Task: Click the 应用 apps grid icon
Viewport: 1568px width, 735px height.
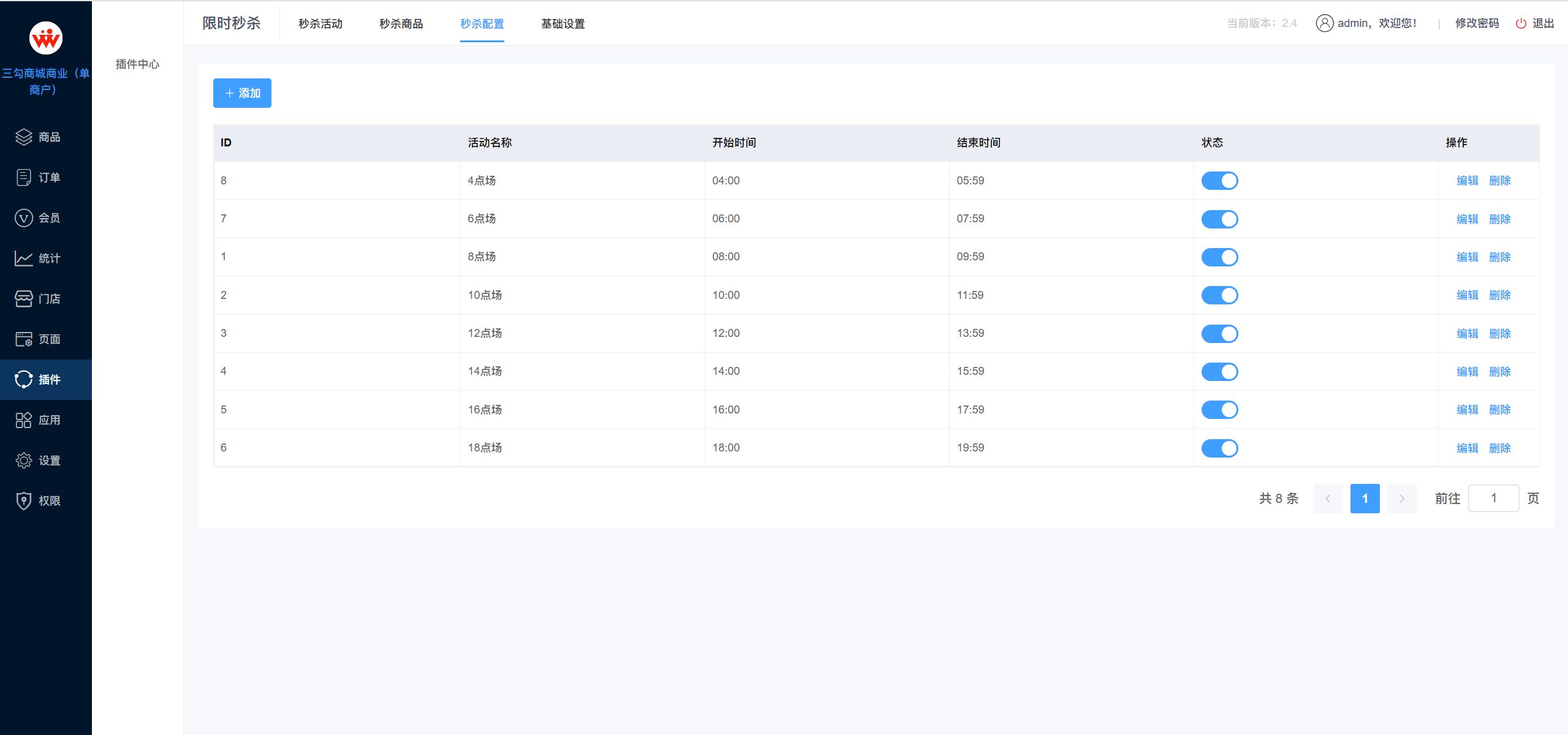Action: pyautogui.click(x=24, y=420)
